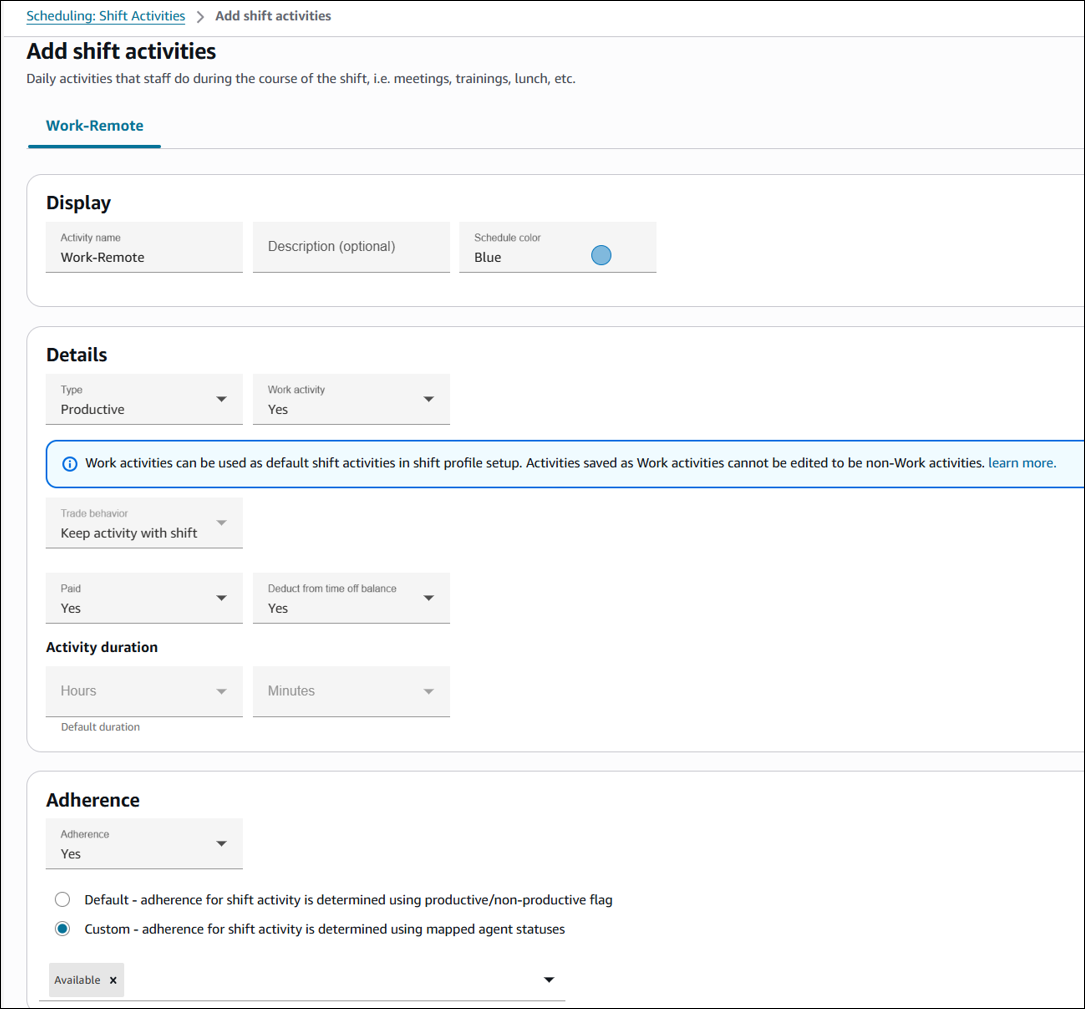The image size is (1085, 1009).
Task: Click the info icon in the work activities notice
Action: (70, 464)
